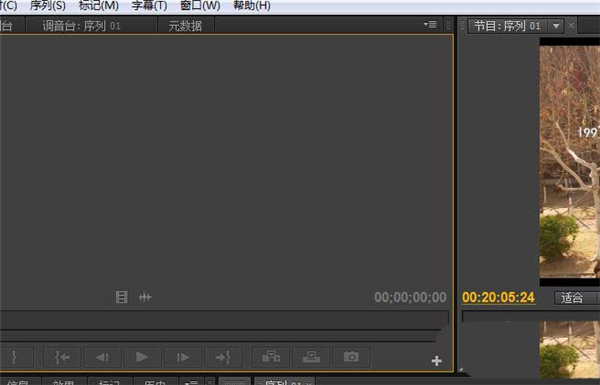Step back one frame in source monitor
The image size is (600, 385).
coord(102,357)
